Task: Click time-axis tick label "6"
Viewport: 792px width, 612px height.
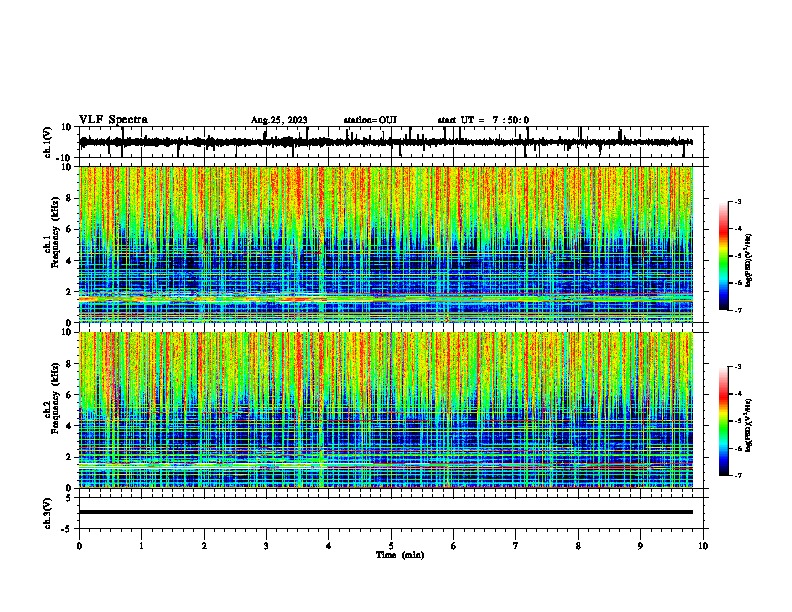Action: click(x=454, y=546)
